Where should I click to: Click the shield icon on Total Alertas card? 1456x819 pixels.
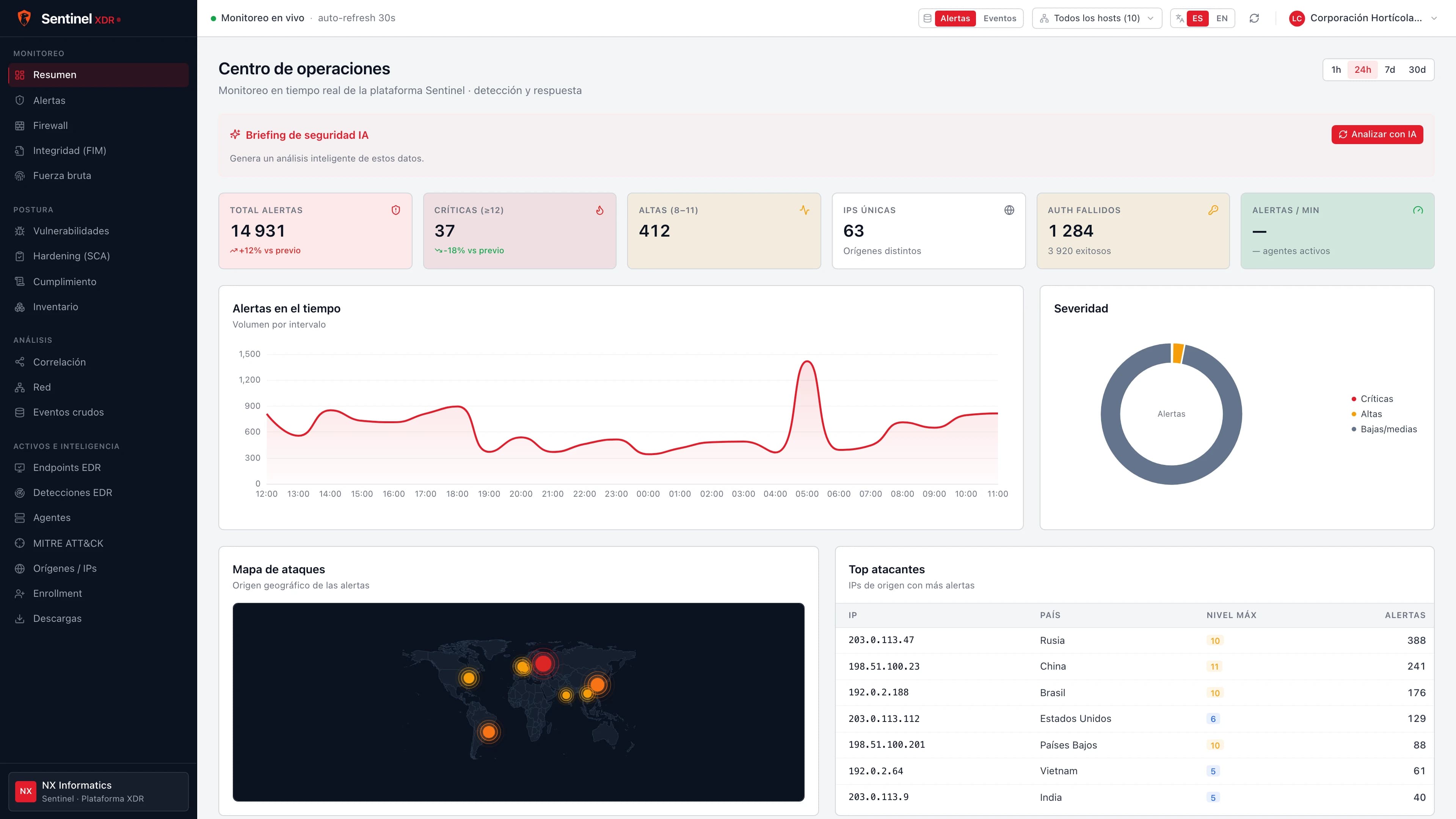(395, 210)
